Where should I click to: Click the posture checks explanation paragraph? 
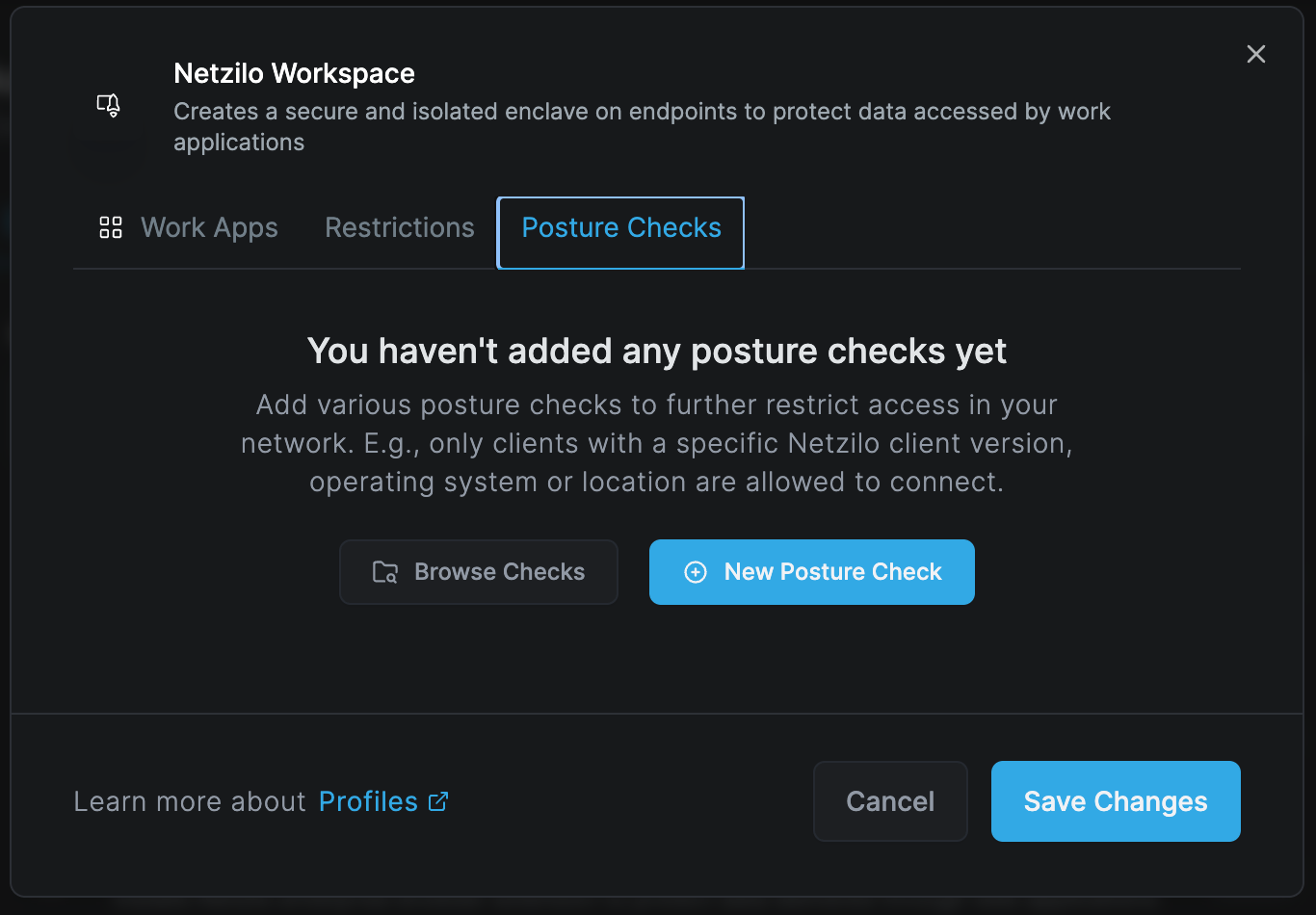click(657, 443)
